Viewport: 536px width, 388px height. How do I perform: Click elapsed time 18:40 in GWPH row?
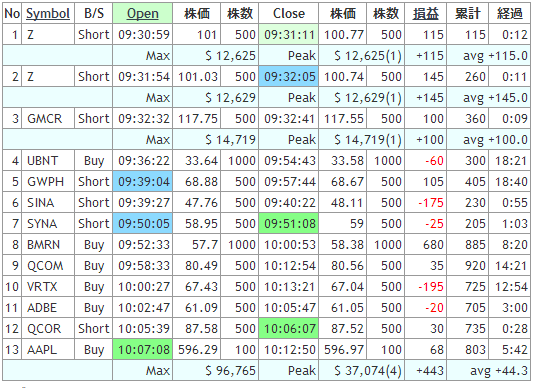click(x=510, y=182)
